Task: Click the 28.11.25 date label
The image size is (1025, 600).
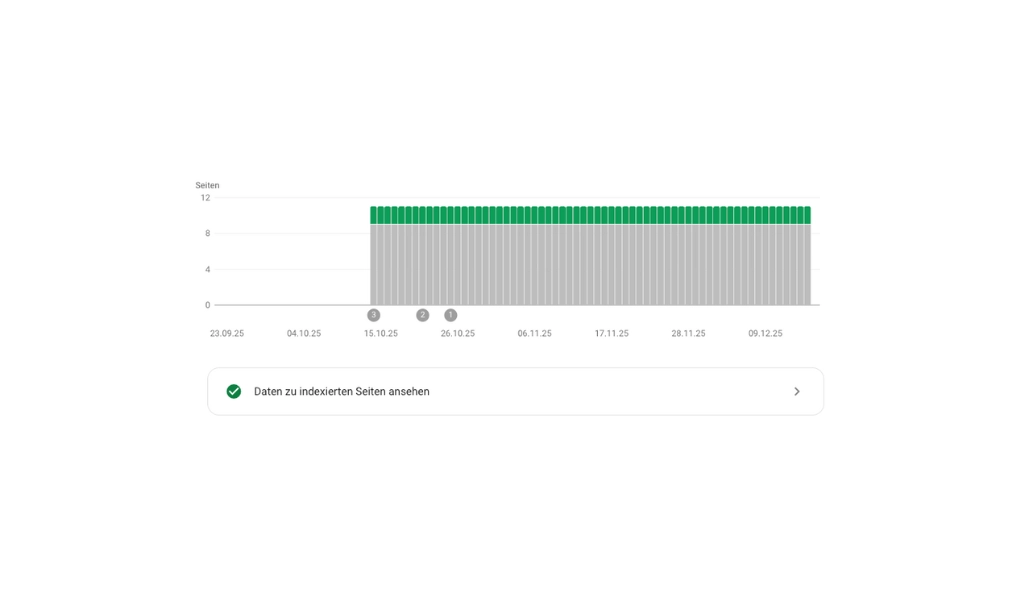Action: 689,334
